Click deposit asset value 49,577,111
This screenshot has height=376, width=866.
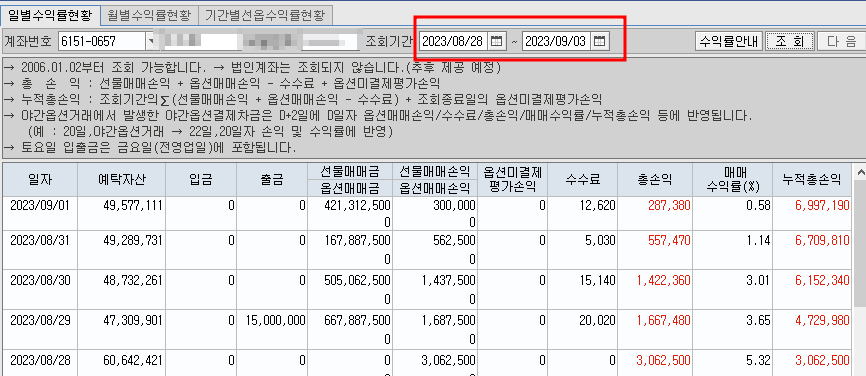[133, 205]
